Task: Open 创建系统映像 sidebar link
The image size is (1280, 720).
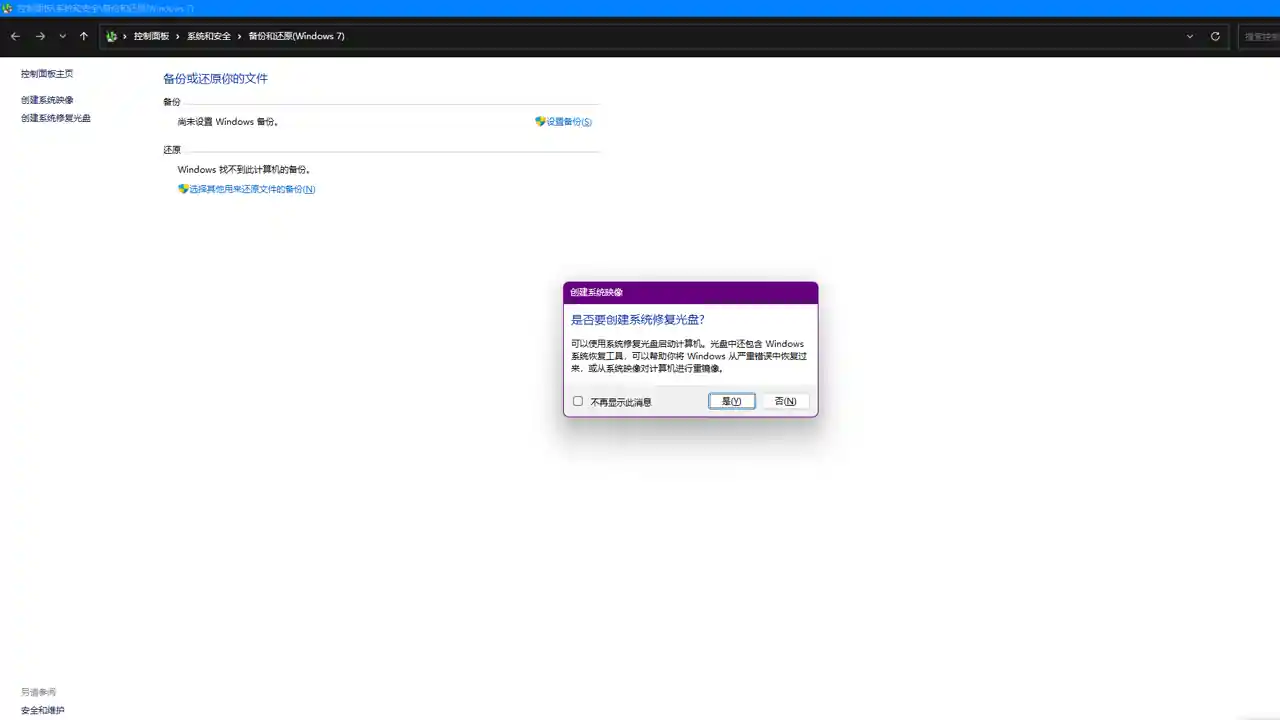Action: (x=47, y=100)
